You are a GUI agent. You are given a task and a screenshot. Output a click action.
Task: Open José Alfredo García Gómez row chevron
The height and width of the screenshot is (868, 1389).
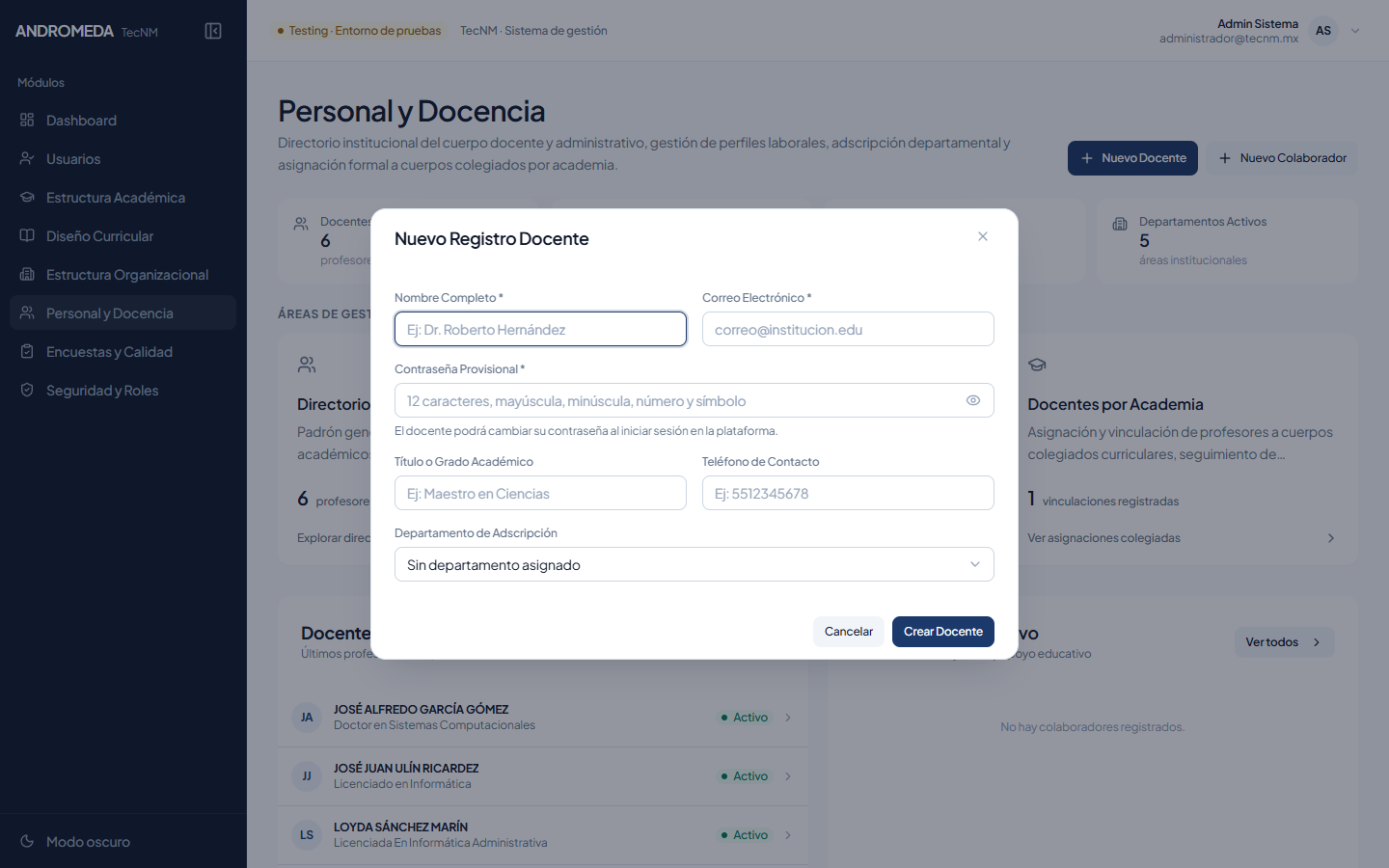coord(788,718)
